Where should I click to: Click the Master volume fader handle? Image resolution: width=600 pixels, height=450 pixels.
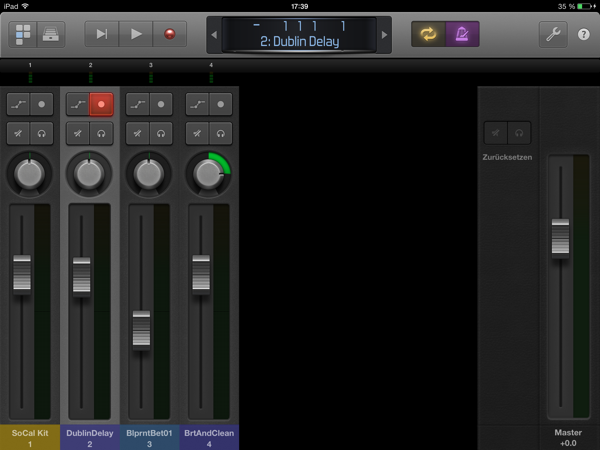(560, 236)
